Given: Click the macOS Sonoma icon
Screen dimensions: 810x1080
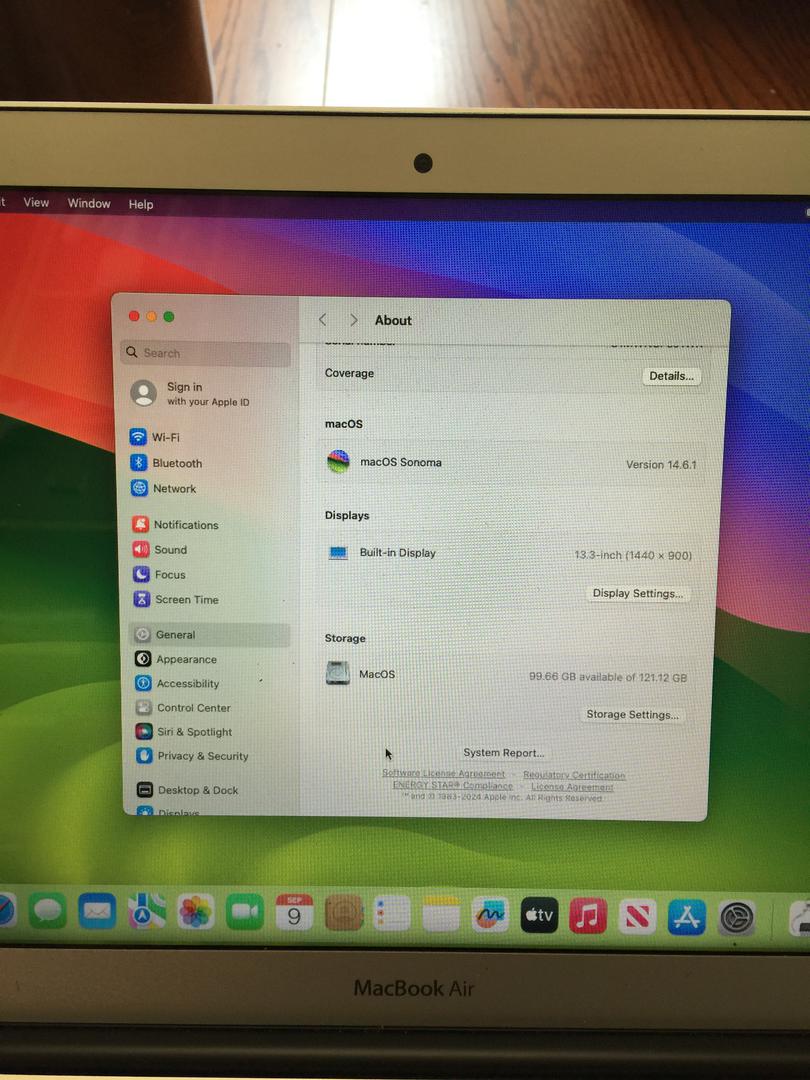Looking at the screenshot, I should click(x=338, y=461).
